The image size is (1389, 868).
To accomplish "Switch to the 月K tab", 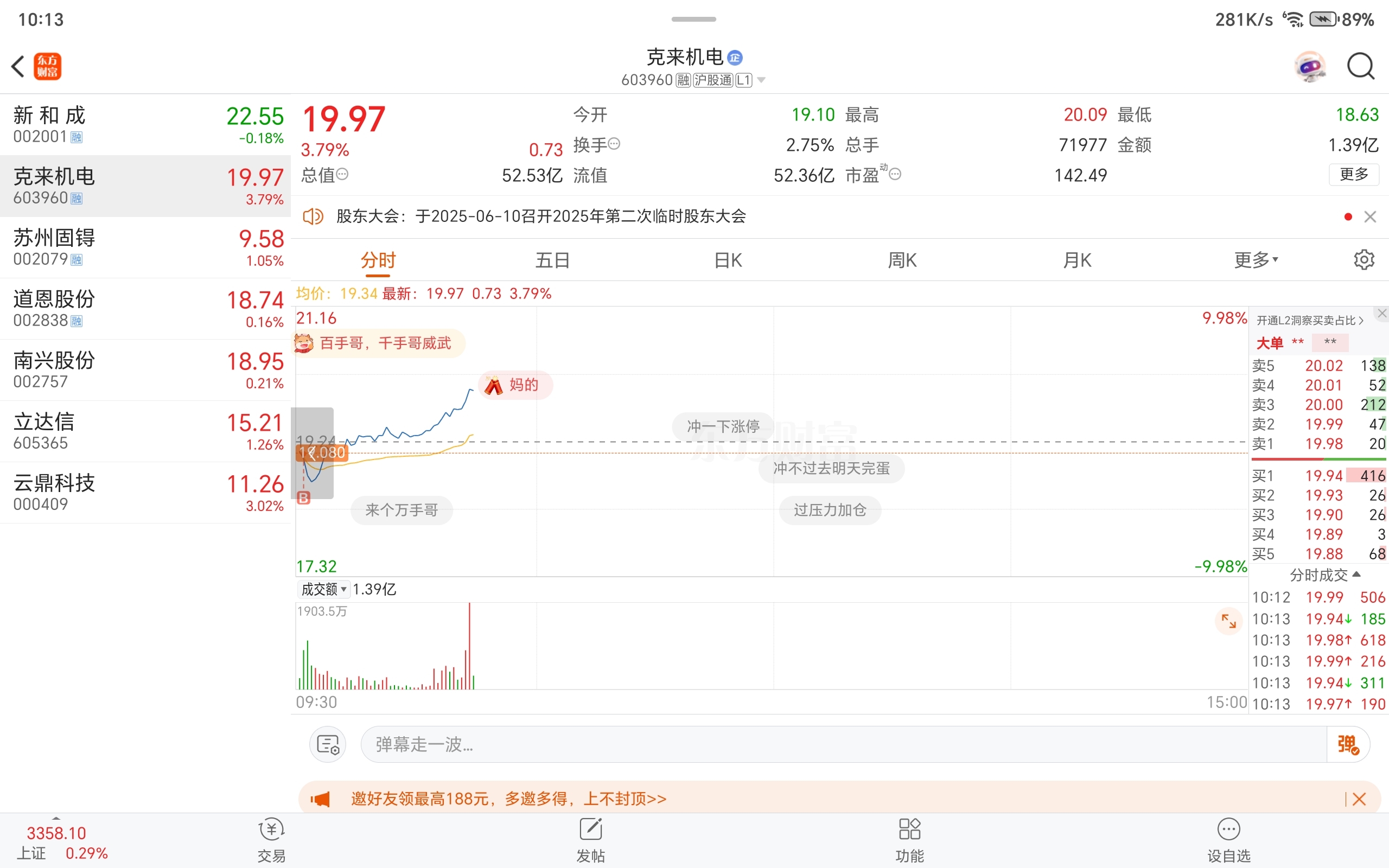I will click(1077, 260).
